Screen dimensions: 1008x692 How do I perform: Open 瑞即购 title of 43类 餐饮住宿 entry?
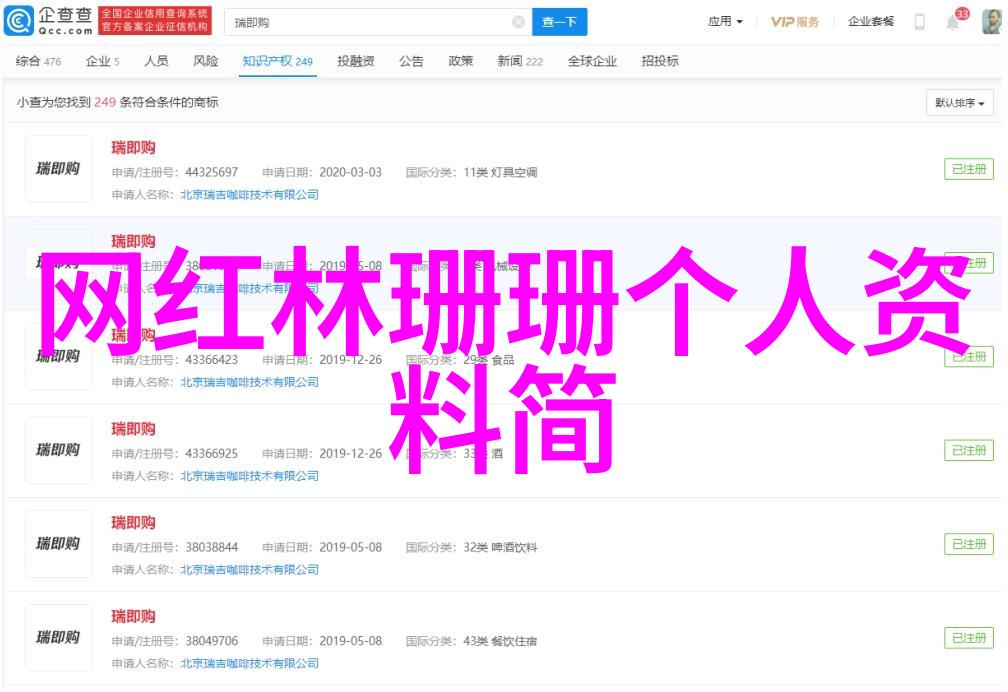click(x=133, y=617)
